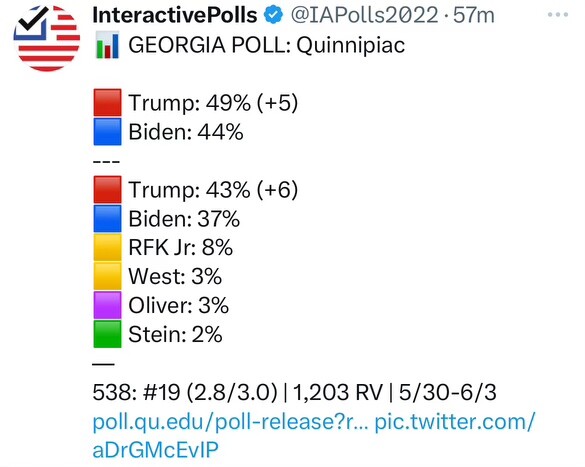Open the three-dot more options menu
585x467 pixels.
tap(558, 15)
